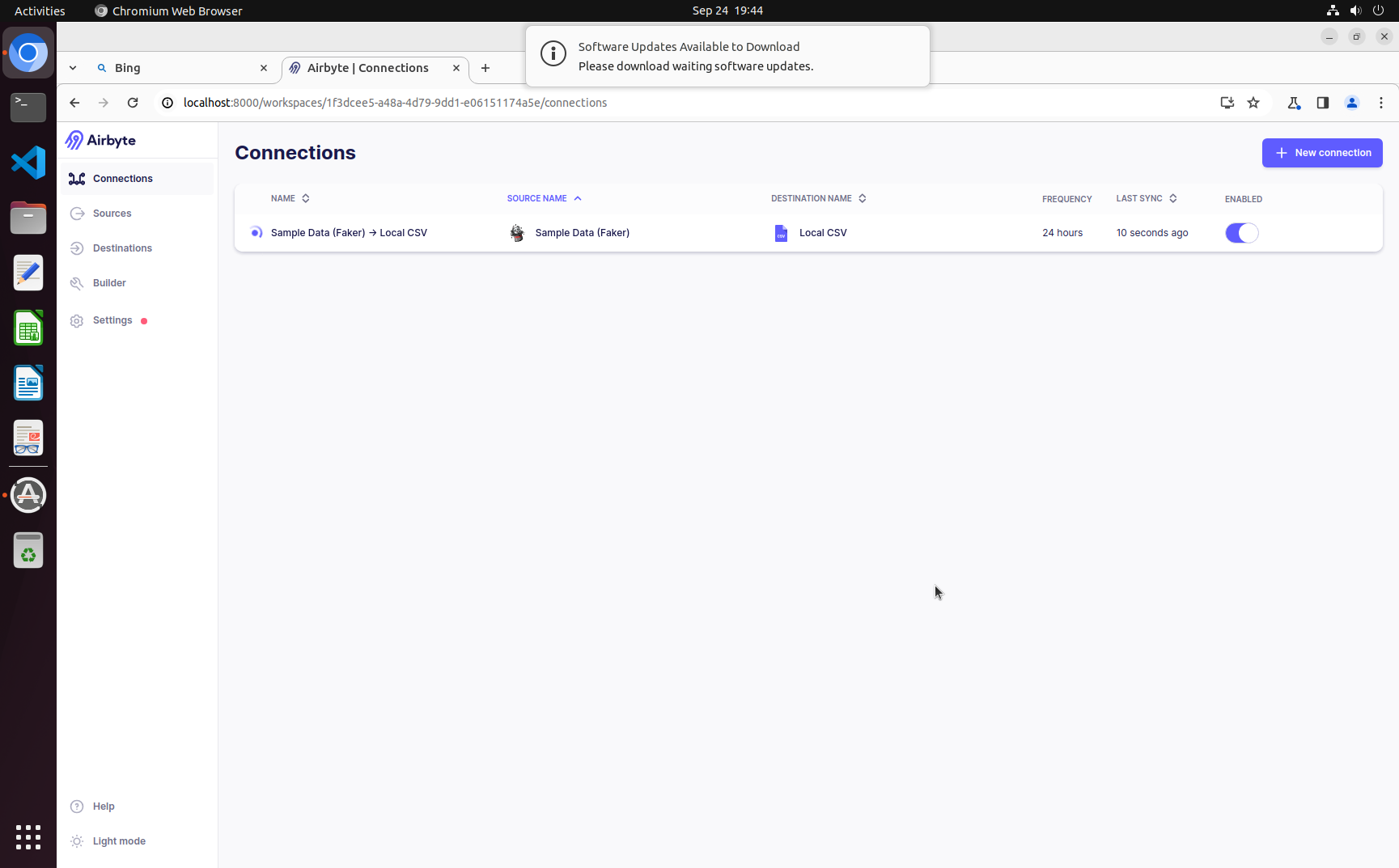Image resolution: width=1399 pixels, height=868 pixels.
Task: Click the 24 hours frequency value
Action: (x=1062, y=233)
